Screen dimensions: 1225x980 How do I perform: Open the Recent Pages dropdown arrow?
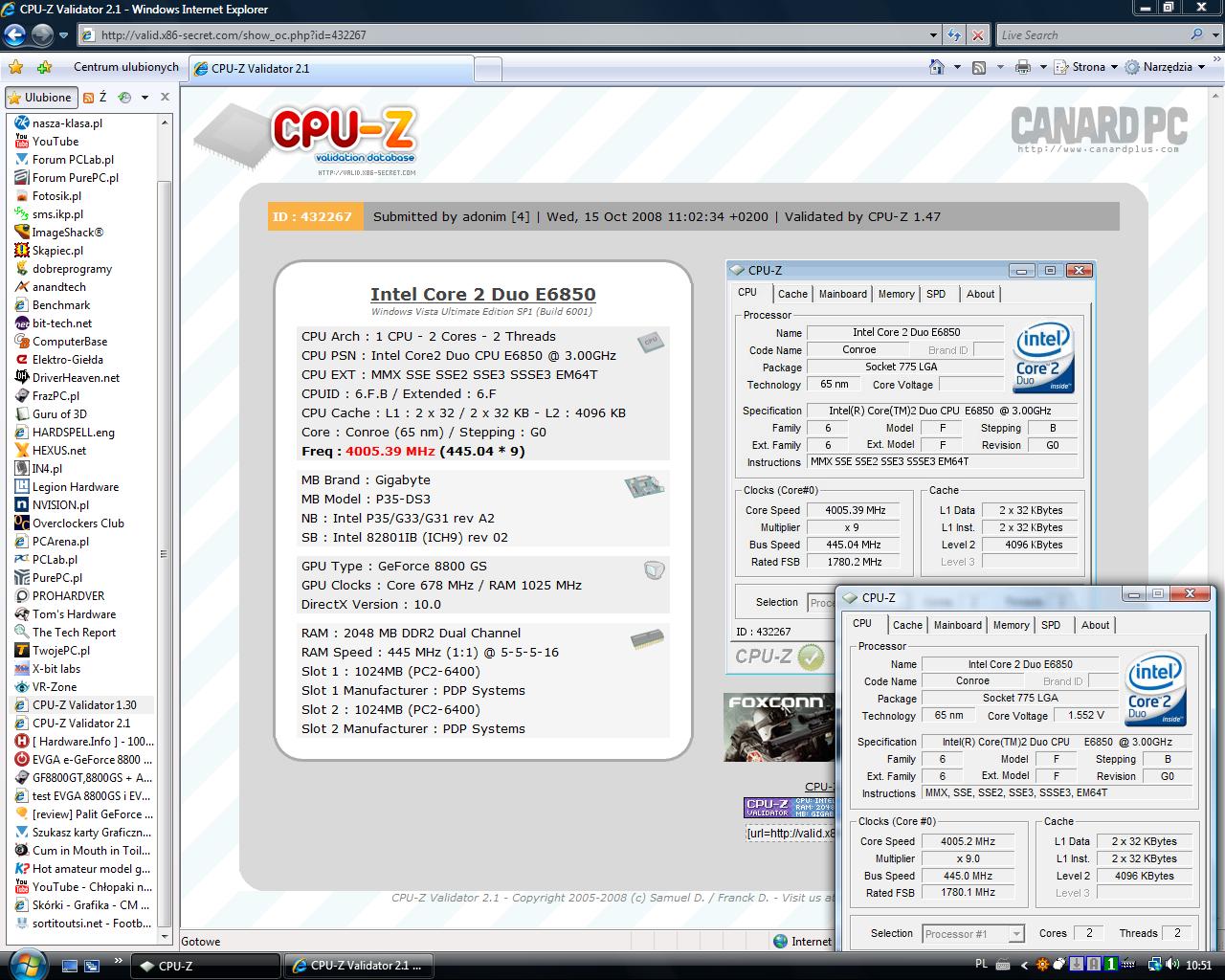click(63, 35)
